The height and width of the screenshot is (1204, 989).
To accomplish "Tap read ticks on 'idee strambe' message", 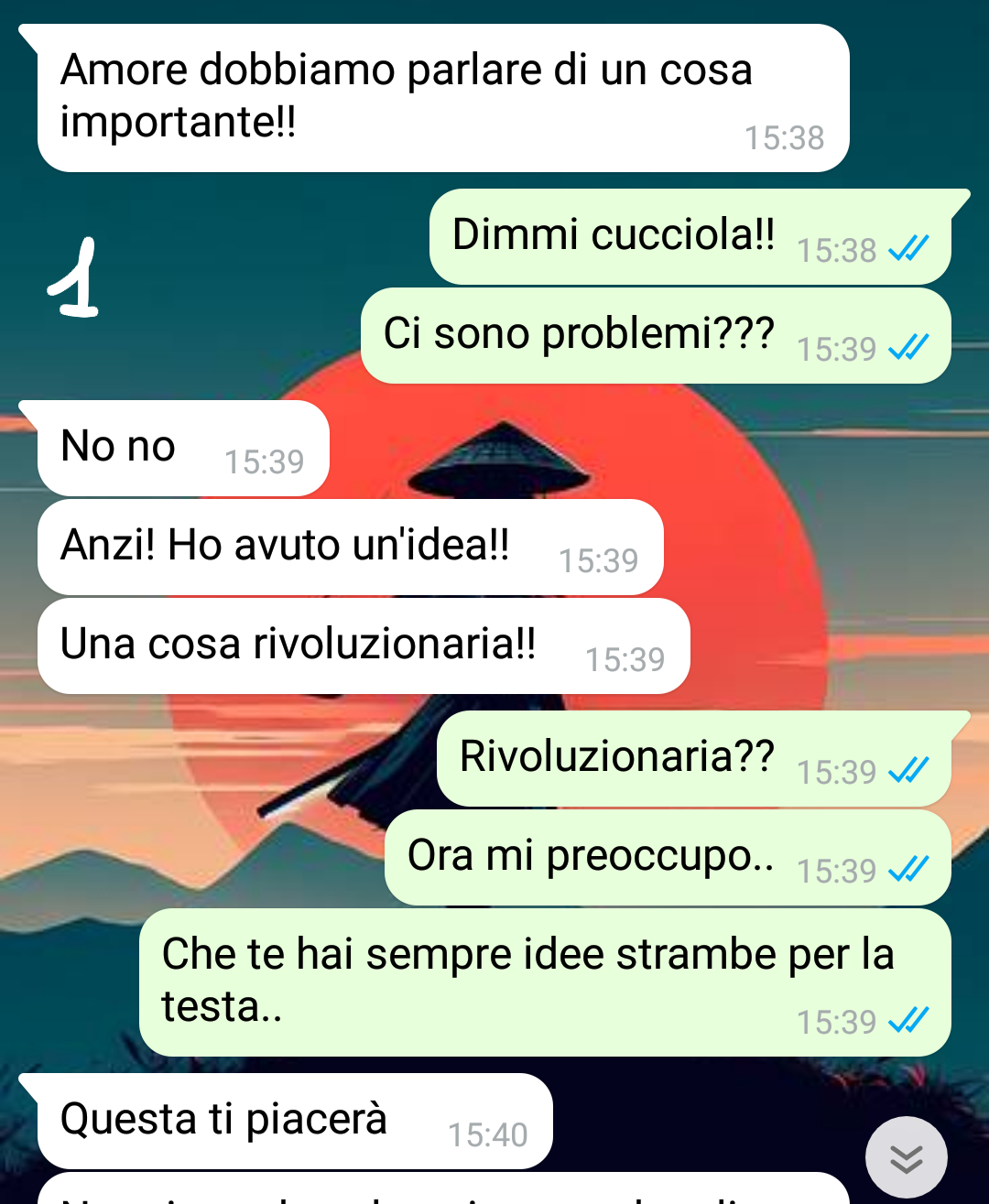I will pos(908,1020).
